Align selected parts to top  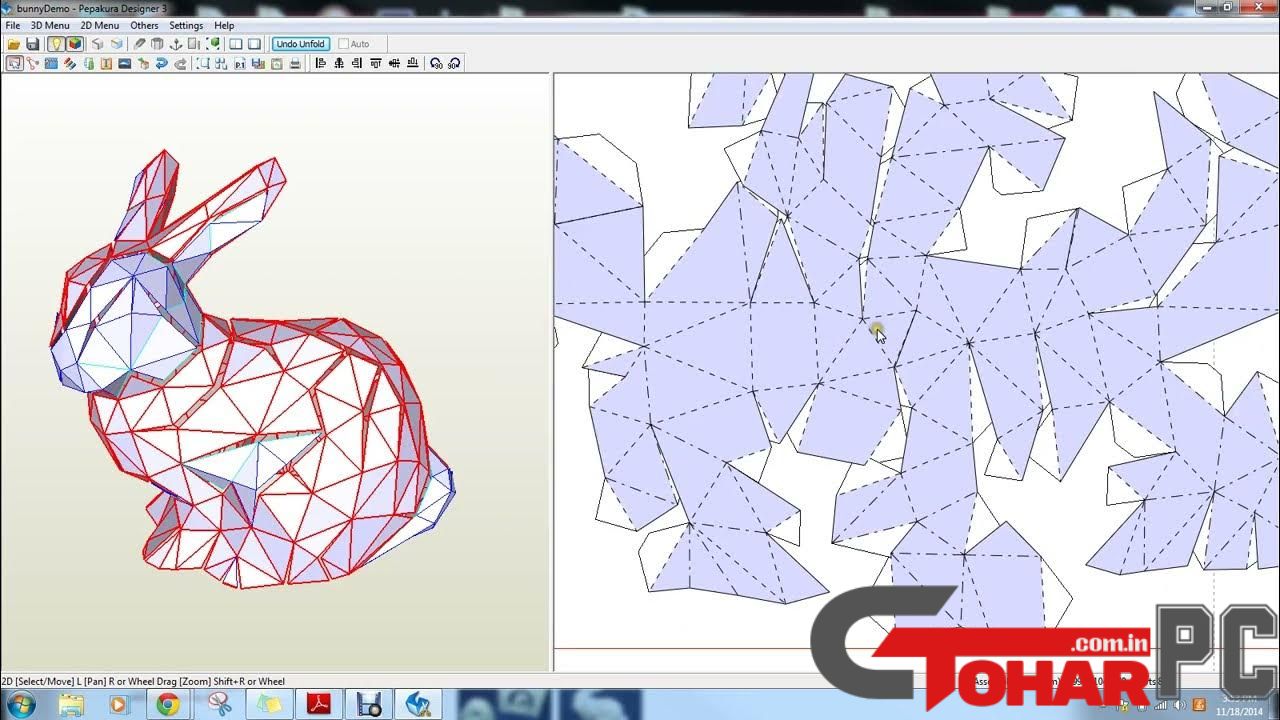[376, 63]
